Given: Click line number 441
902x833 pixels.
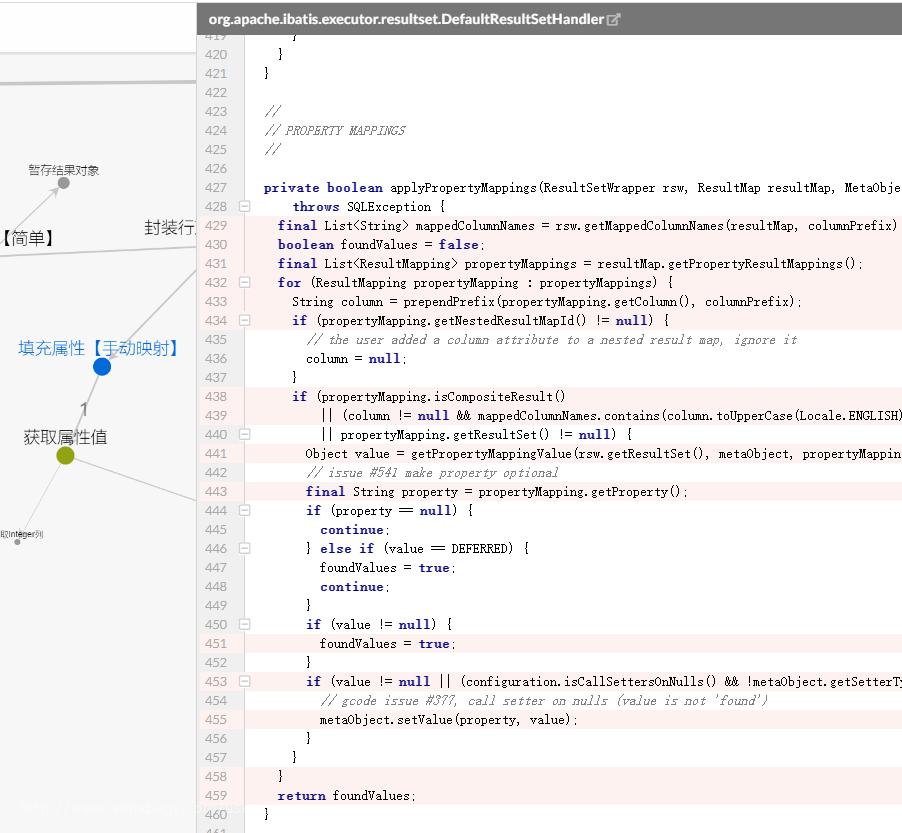Looking at the screenshot, I should tap(216, 453).
